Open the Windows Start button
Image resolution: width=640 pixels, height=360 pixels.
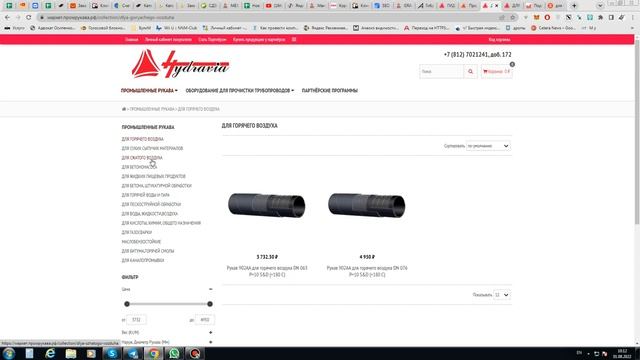tap(9, 353)
